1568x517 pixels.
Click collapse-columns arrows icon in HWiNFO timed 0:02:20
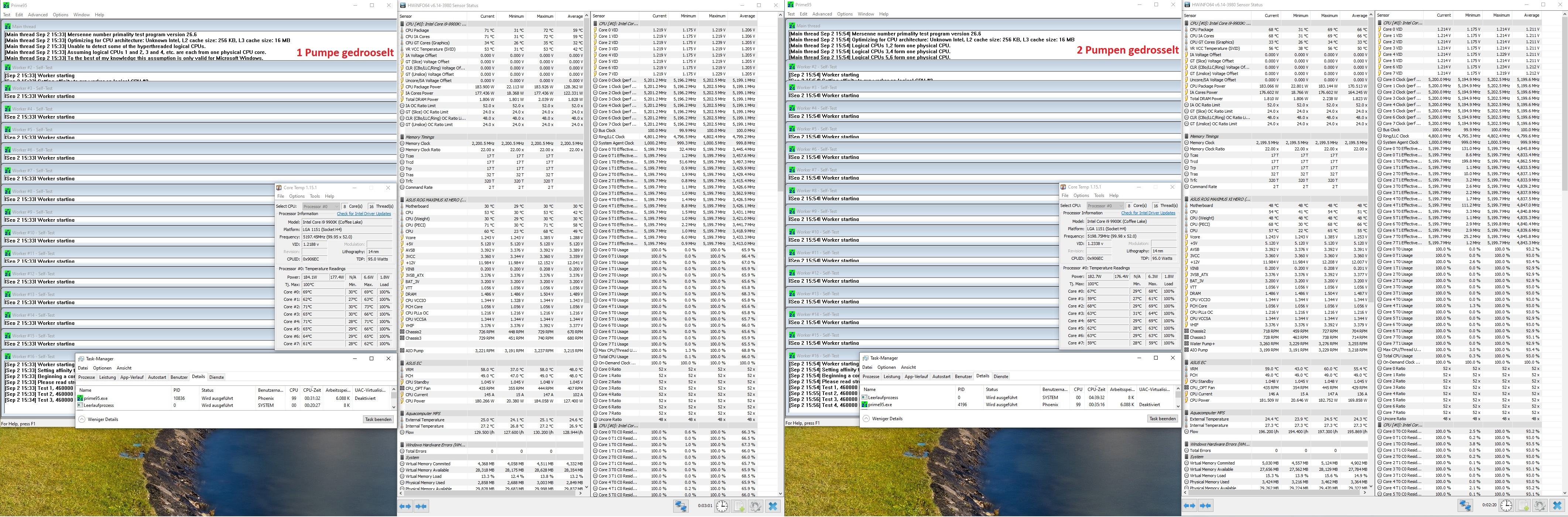pyautogui.click(x=1205, y=506)
